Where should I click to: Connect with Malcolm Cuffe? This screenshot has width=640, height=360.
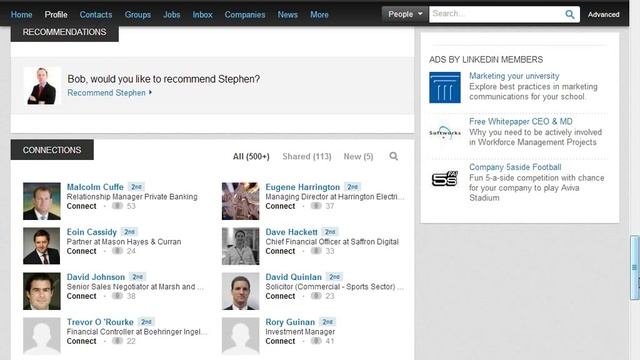click(82, 206)
